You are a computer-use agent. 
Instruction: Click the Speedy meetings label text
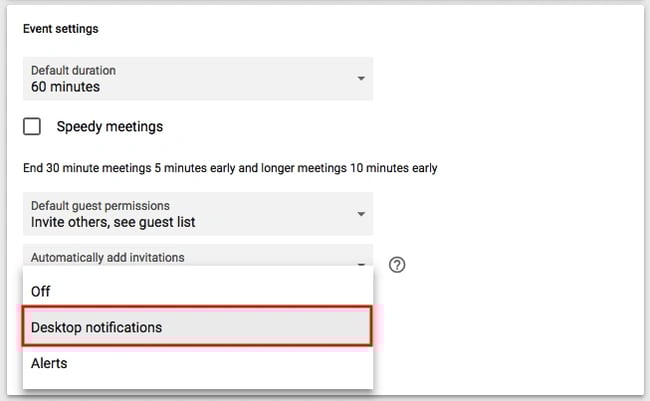click(x=109, y=127)
